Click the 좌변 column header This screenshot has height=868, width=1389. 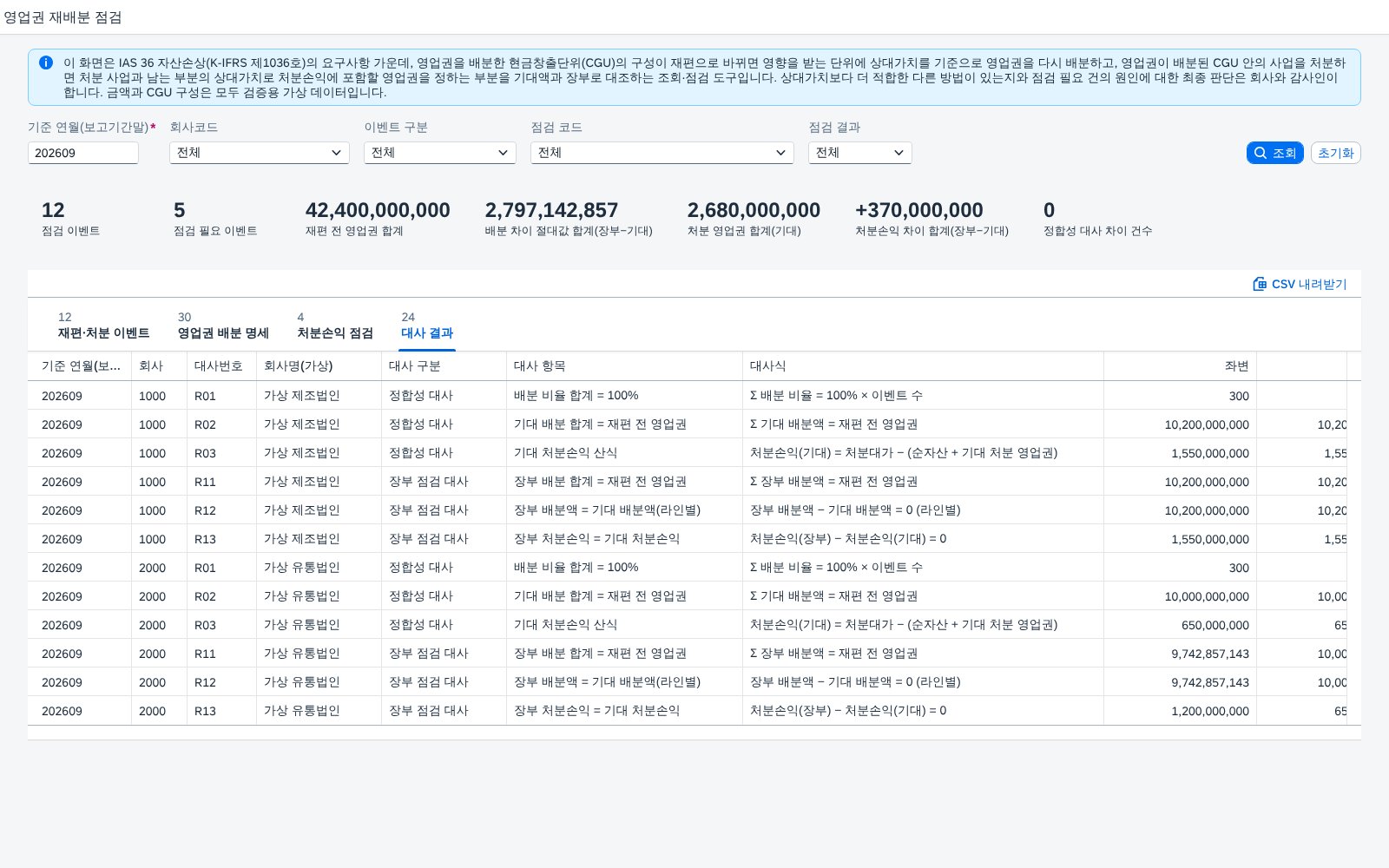point(1180,366)
